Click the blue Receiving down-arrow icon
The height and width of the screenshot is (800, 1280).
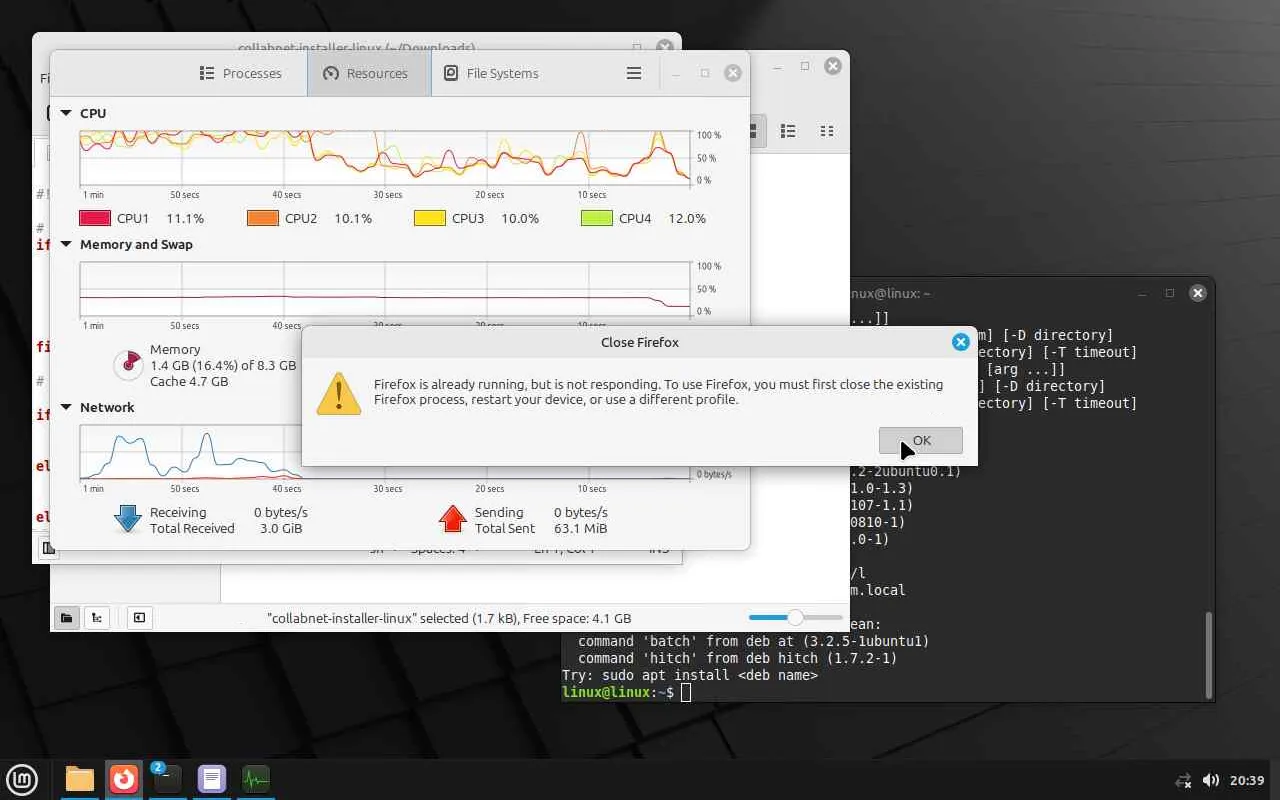point(128,519)
